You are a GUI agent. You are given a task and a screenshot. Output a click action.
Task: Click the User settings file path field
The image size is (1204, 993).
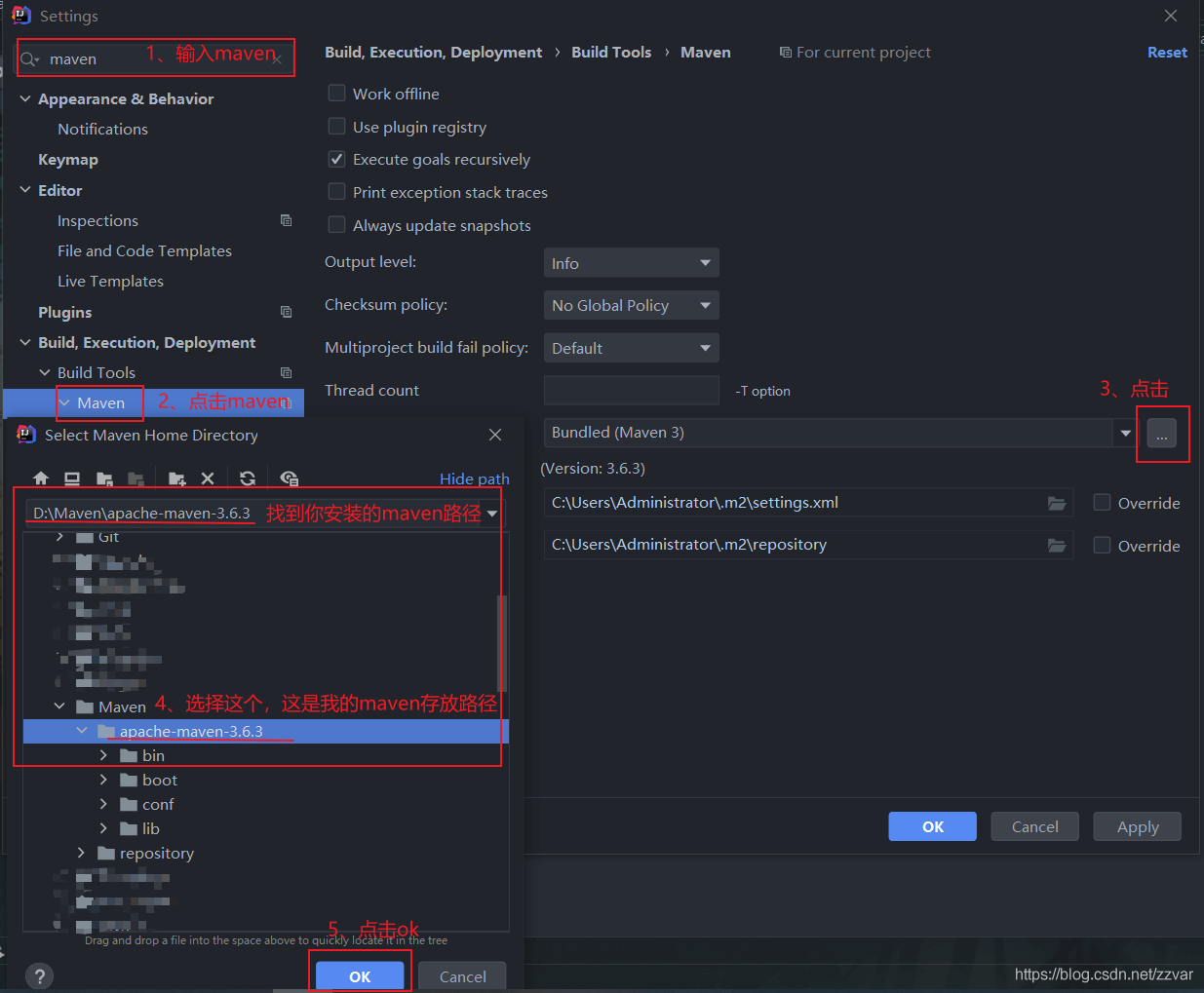[x=808, y=503]
